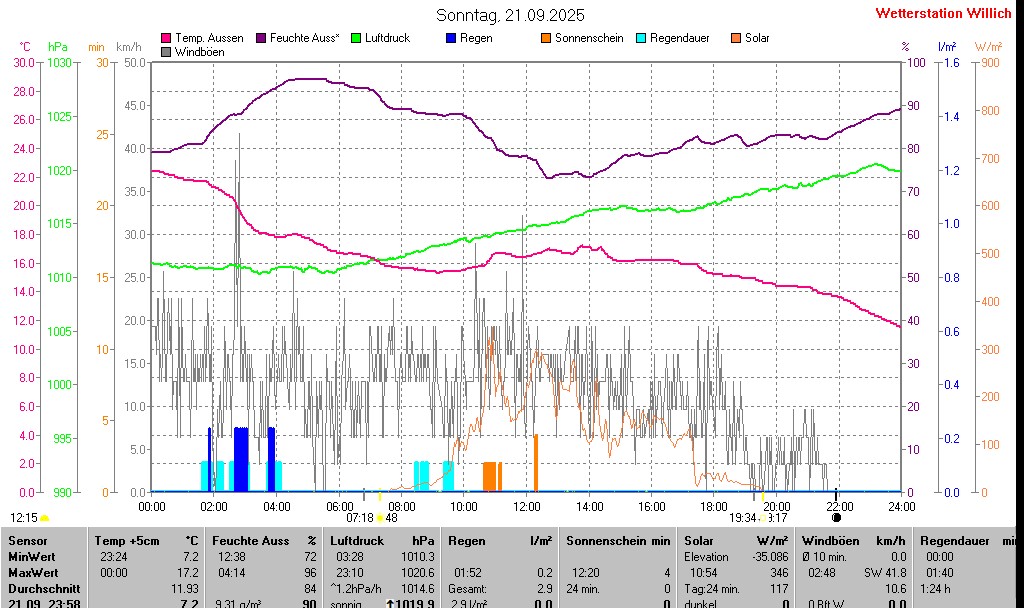Click the cyan Regendauer legend square
This screenshot has width=1024, height=608.
642,38
